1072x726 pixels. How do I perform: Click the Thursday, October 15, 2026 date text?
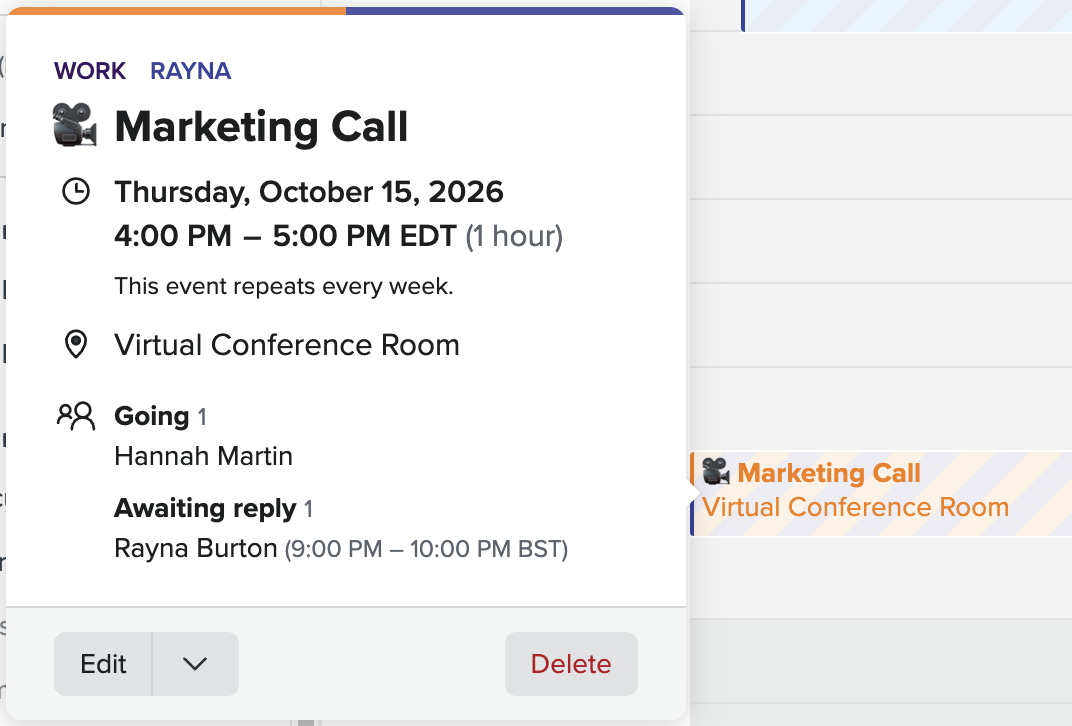[309, 191]
